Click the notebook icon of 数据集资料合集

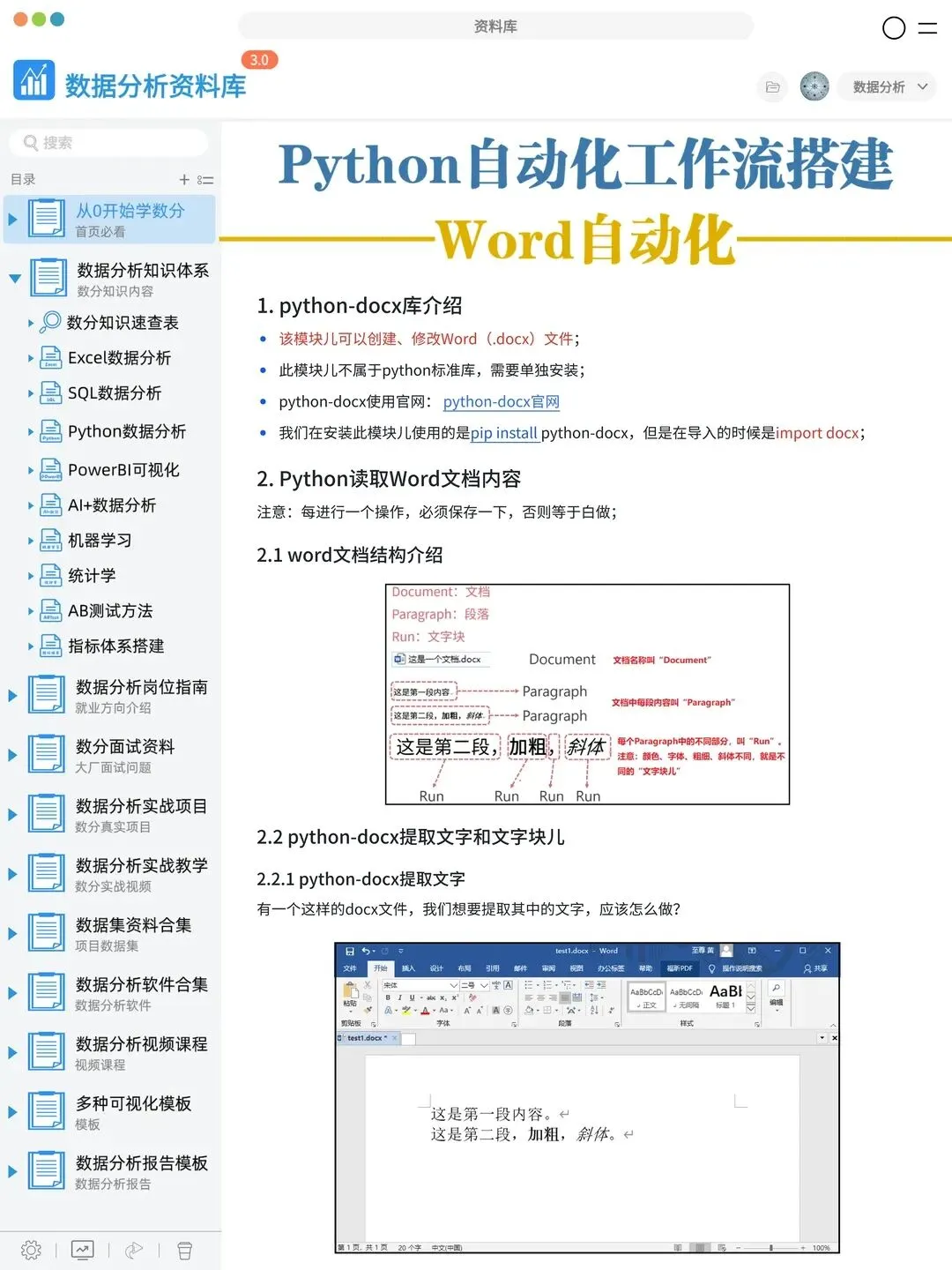pos(46,932)
